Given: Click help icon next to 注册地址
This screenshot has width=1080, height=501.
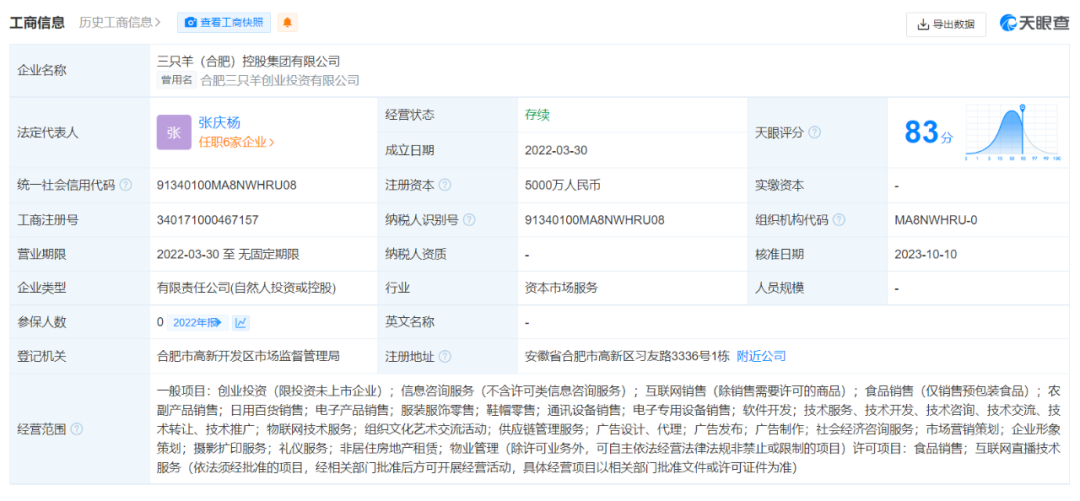Looking at the screenshot, I should coord(445,356).
